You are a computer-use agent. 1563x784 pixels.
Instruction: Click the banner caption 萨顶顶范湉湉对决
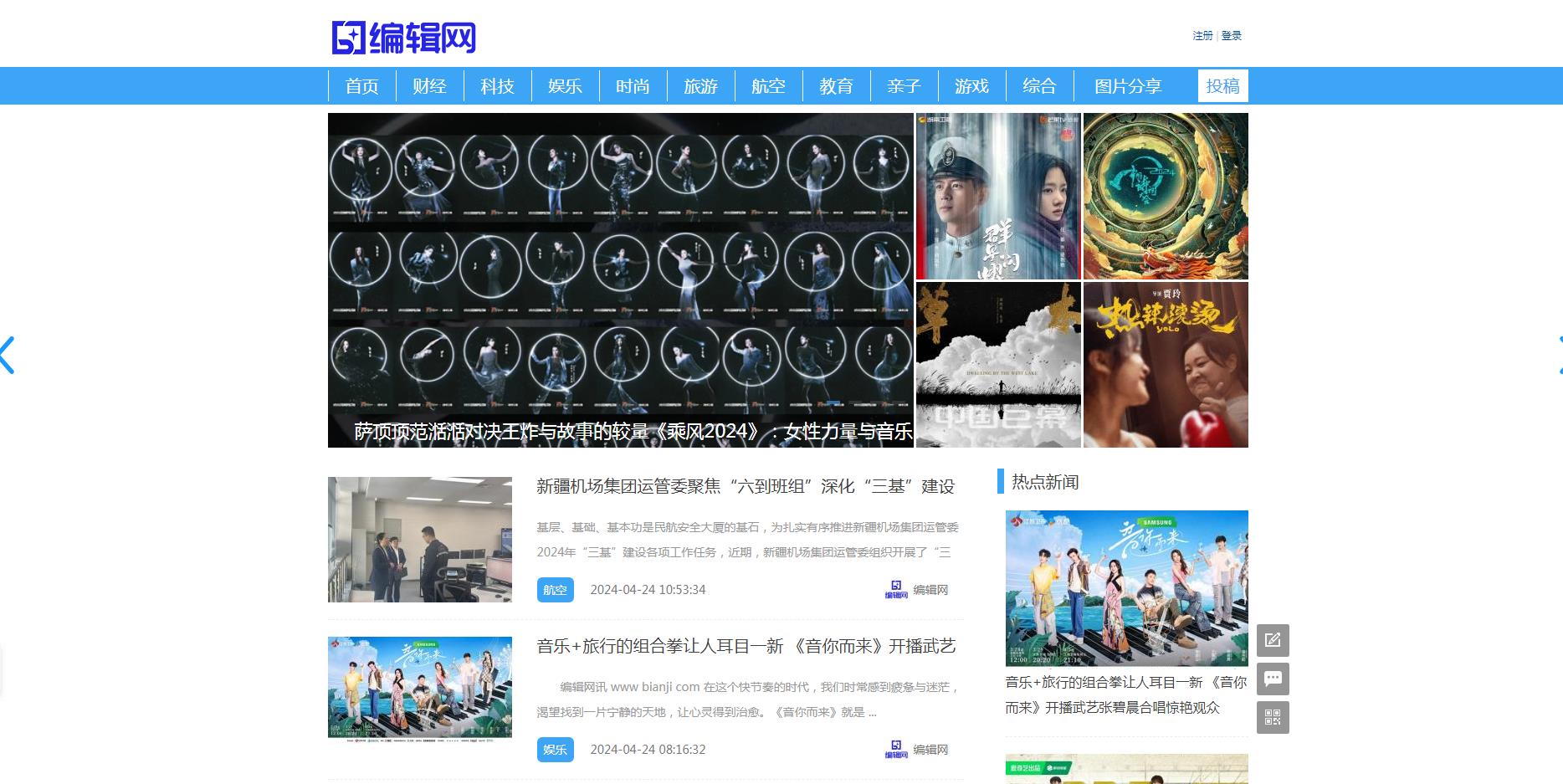[633, 432]
